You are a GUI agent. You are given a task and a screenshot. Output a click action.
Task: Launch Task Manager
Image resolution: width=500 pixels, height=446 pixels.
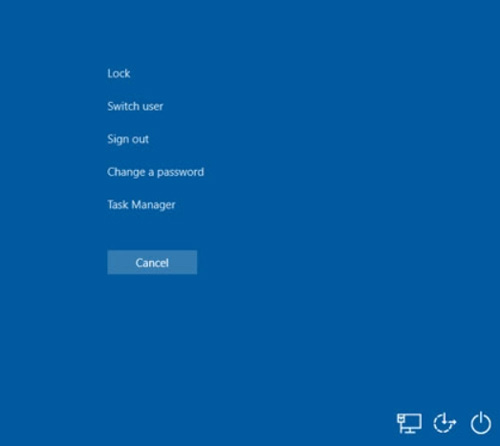(x=141, y=205)
